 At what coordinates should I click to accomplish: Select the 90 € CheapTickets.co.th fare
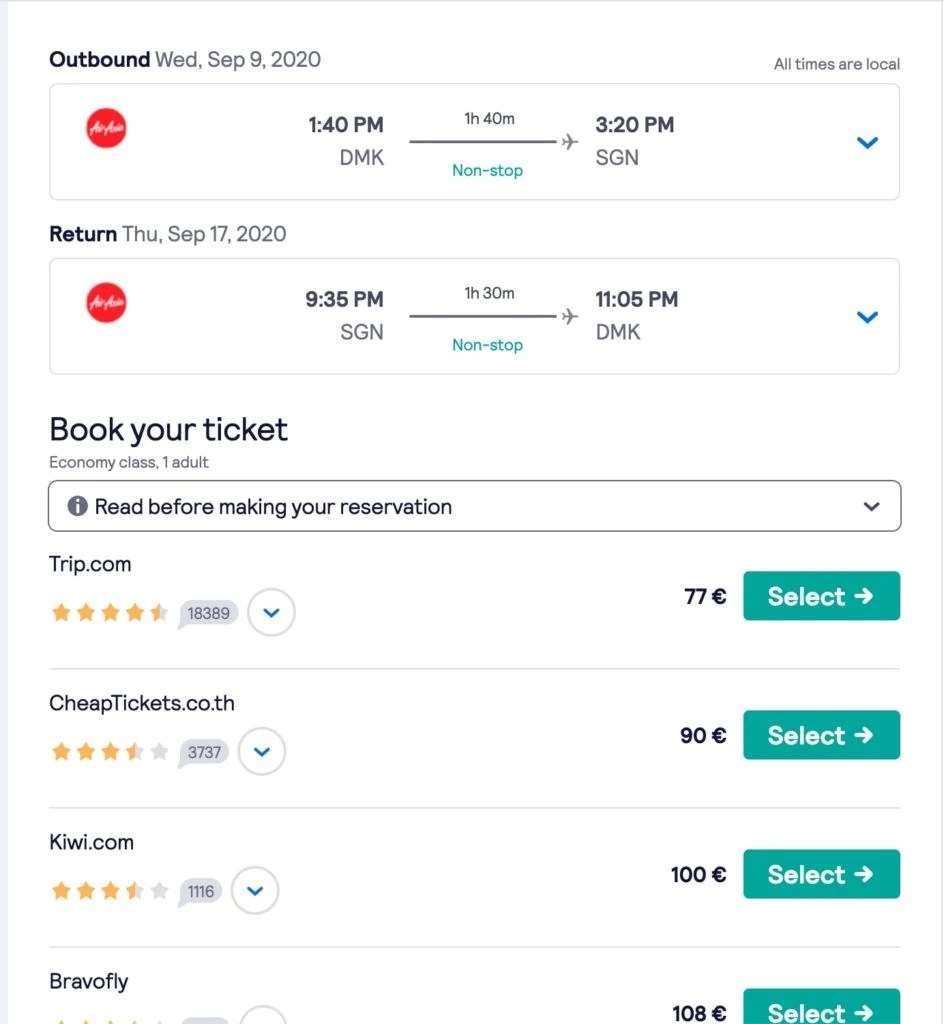pos(821,735)
